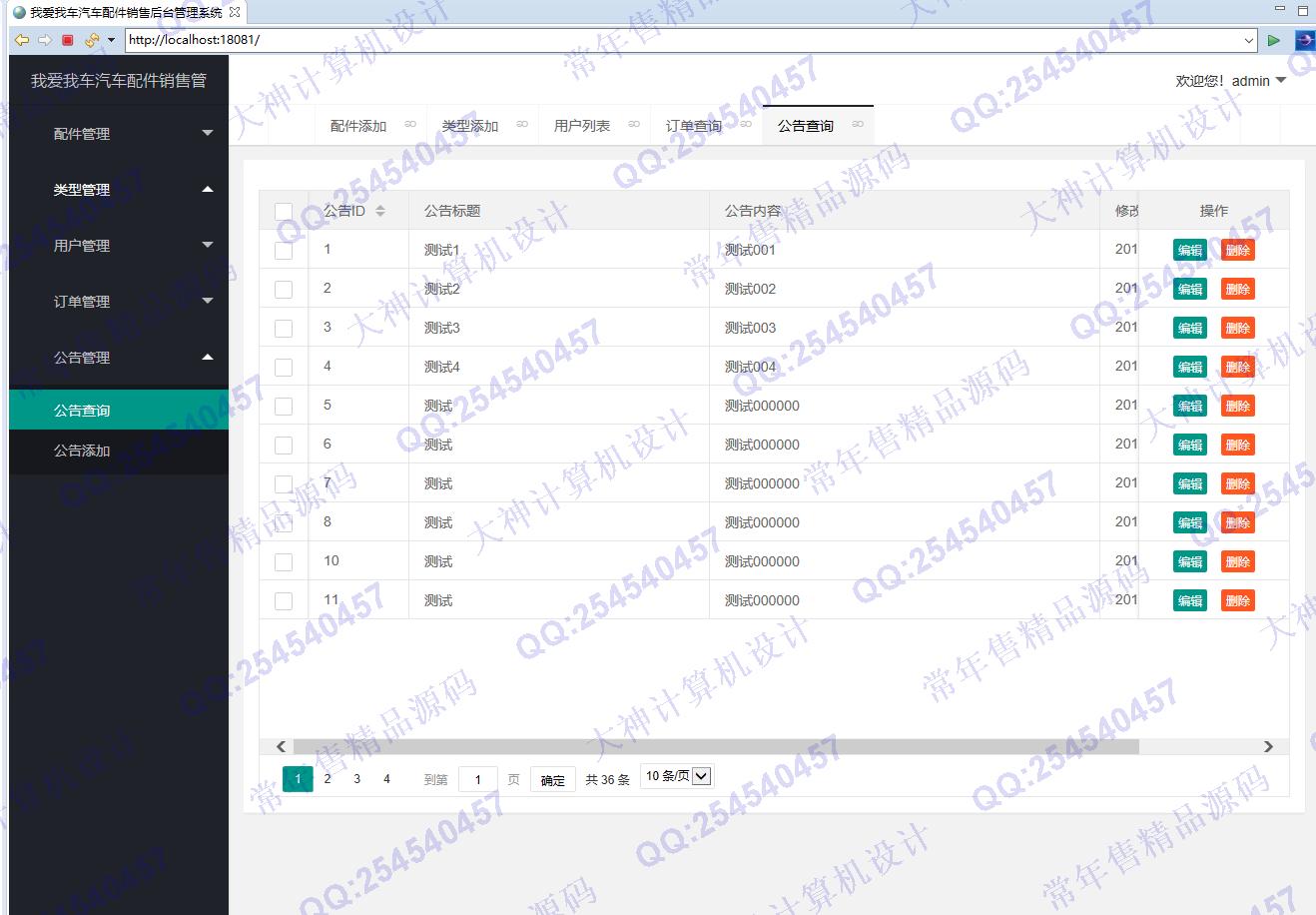Expand the 用户管理 sidebar menu
Viewport: 1316px width, 915px height.
coord(119,245)
